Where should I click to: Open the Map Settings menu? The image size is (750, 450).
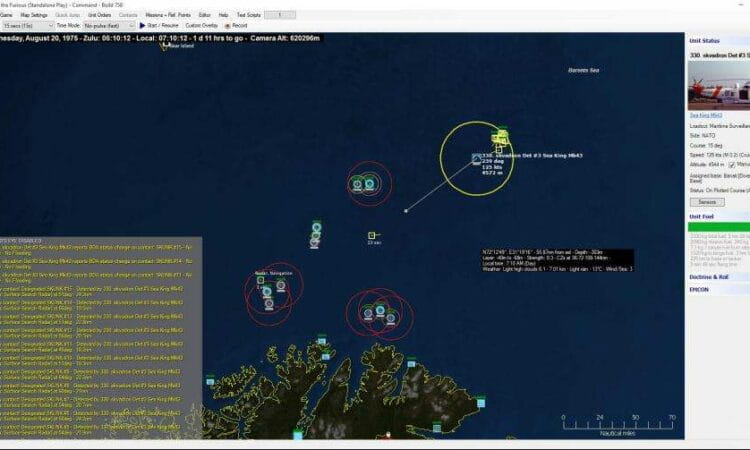34,15
